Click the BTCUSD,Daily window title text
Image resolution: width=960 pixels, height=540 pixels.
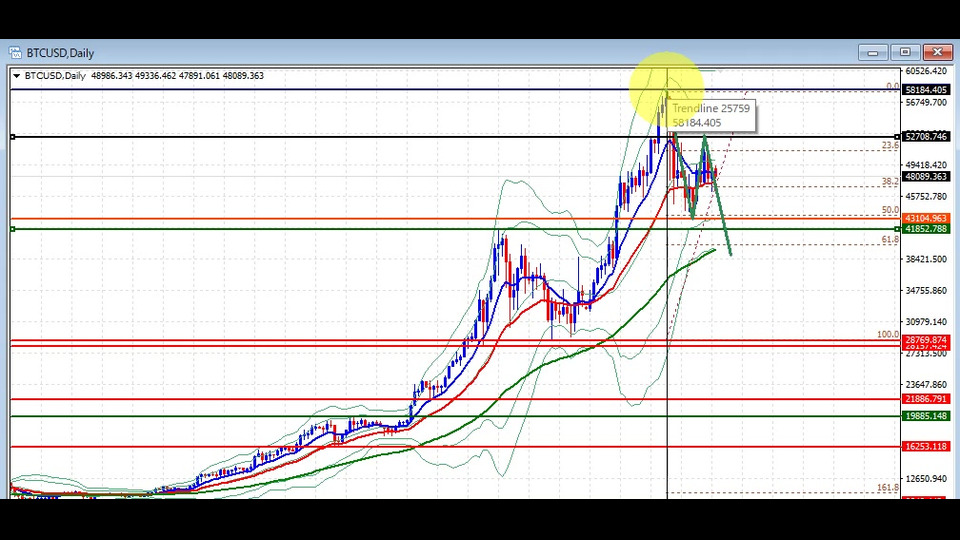(x=60, y=53)
